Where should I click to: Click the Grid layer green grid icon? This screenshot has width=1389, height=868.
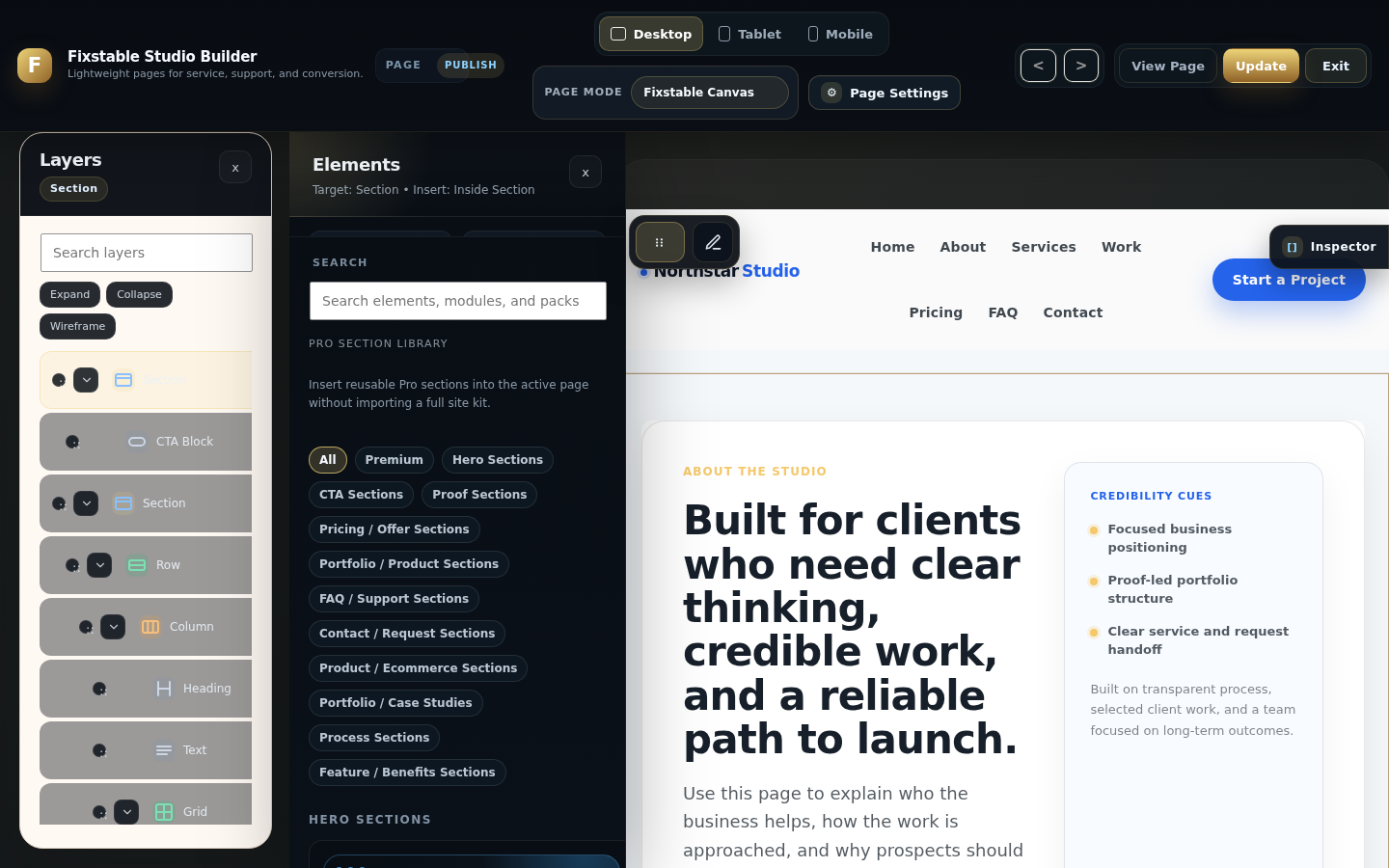(x=164, y=812)
